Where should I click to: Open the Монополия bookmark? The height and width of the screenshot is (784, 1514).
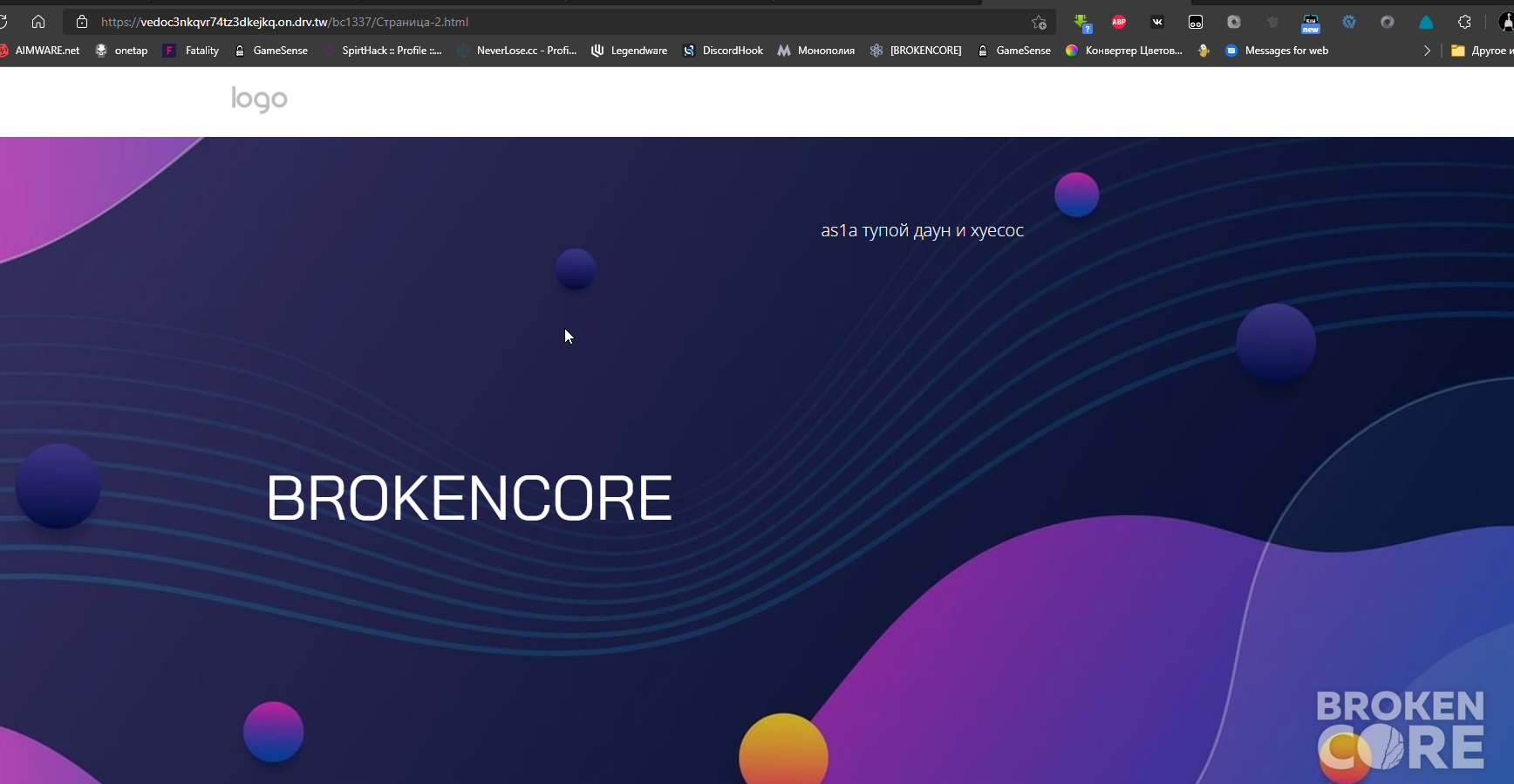pyautogui.click(x=816, y=51)
